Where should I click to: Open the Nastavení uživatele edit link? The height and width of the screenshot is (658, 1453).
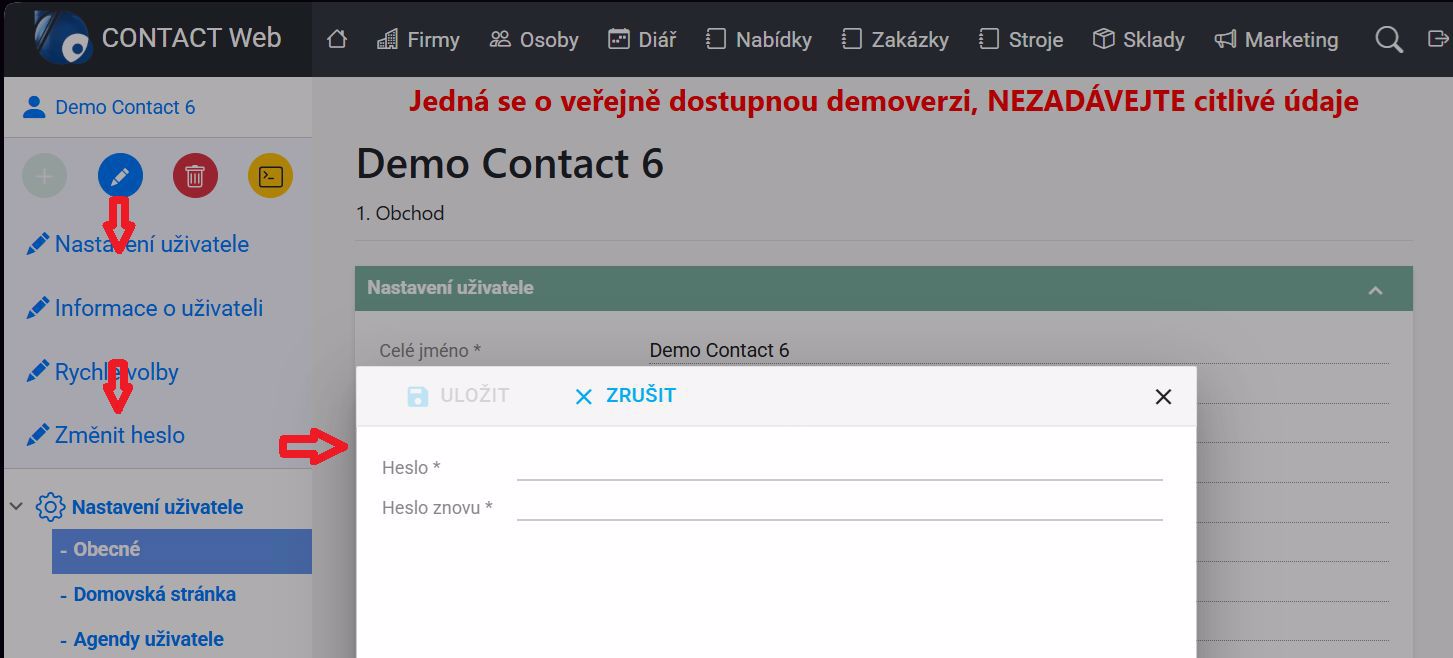(138, 244)
